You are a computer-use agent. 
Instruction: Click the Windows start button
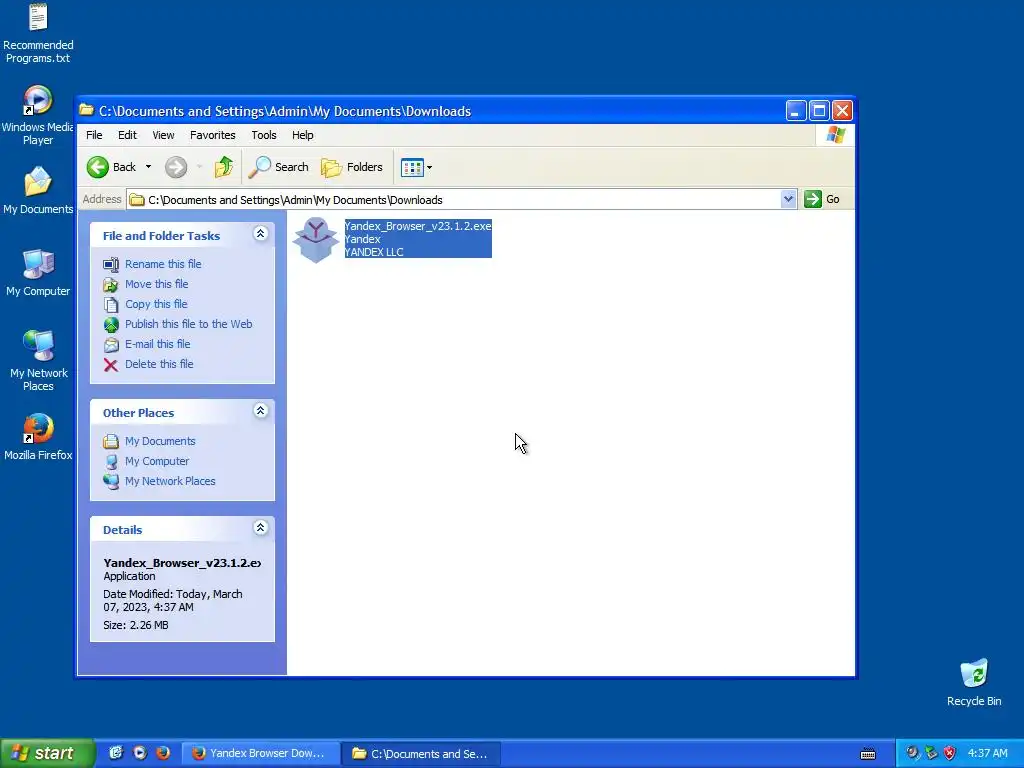pyautogui.click(x=47, y=753)
